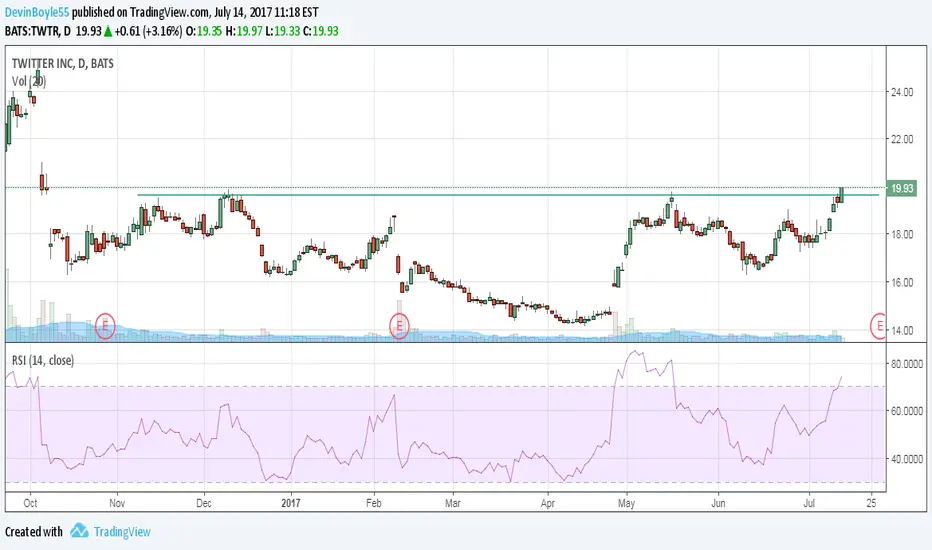Click the May date axis label
Viewport: 932px width, 550px height.
click(626, 503)
